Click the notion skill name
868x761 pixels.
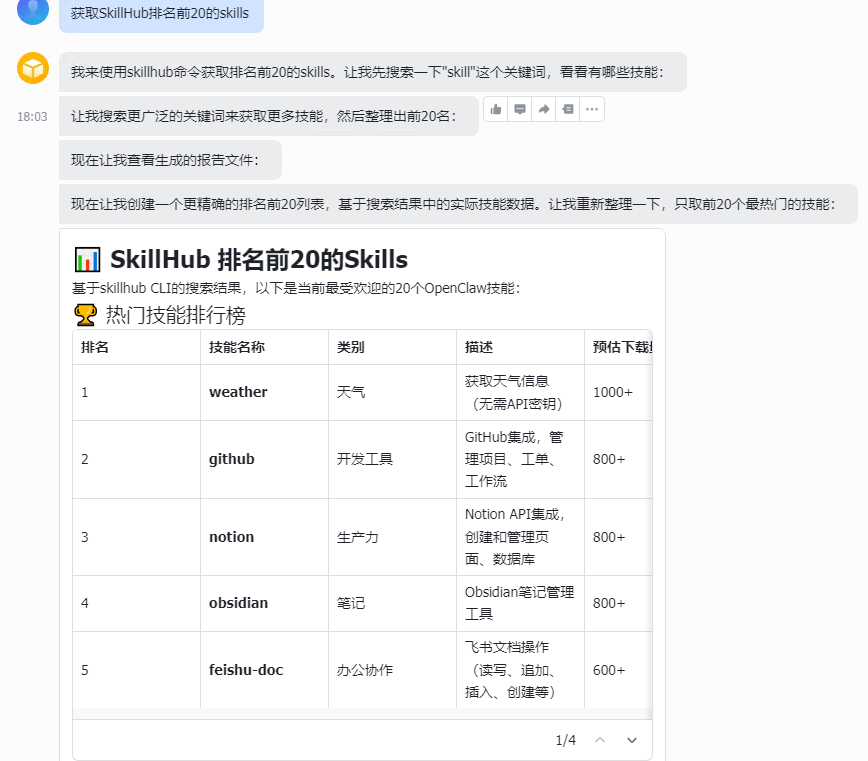click(231, 537)
